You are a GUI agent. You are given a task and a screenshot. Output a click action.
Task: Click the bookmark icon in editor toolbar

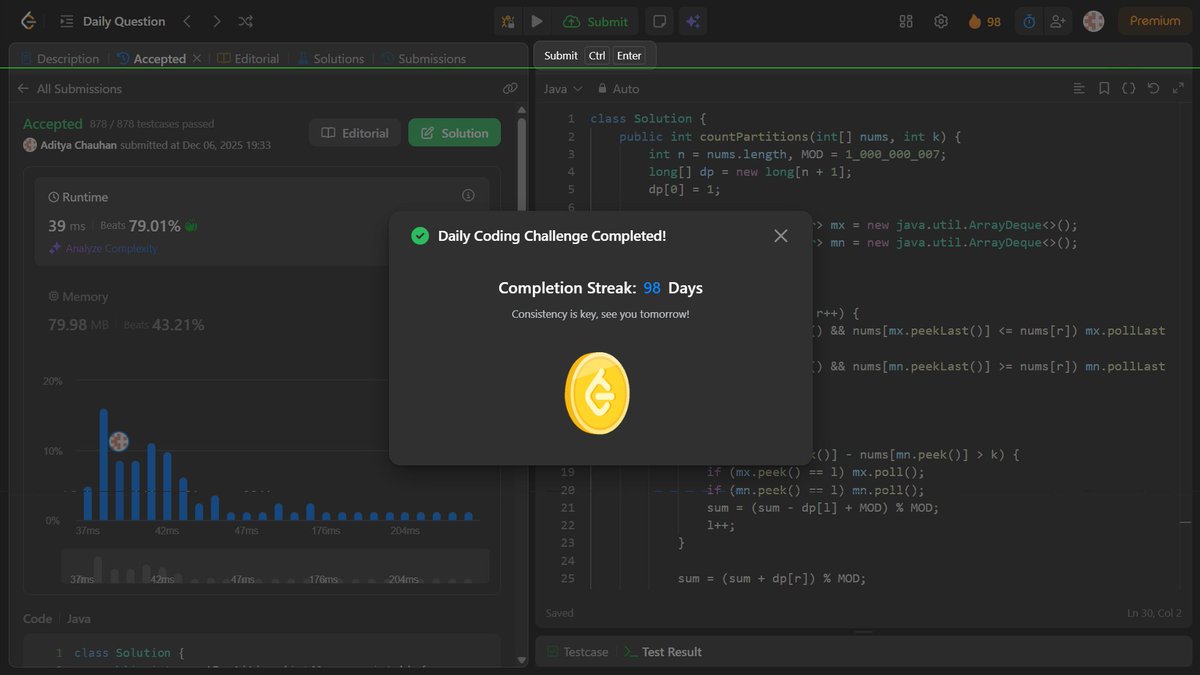point(1104,89)
